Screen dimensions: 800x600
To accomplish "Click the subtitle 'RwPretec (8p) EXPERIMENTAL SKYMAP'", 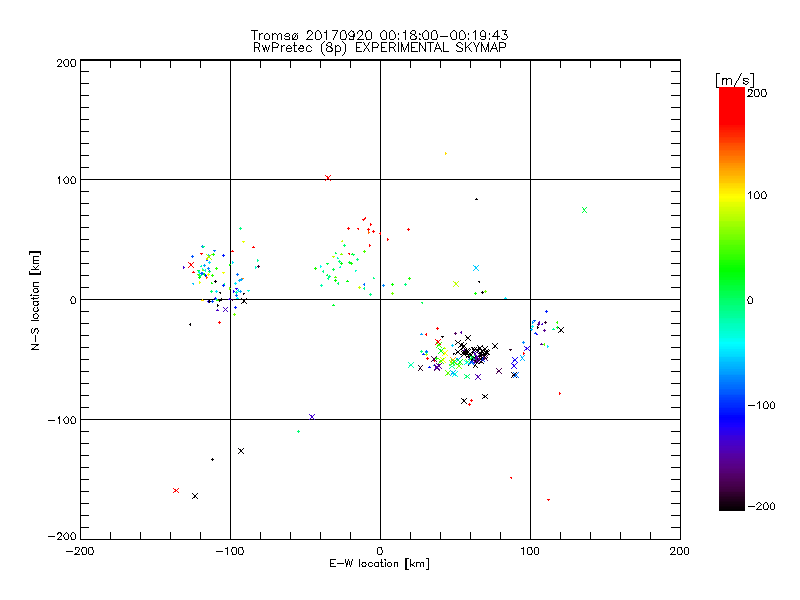I will click(379, 47).
